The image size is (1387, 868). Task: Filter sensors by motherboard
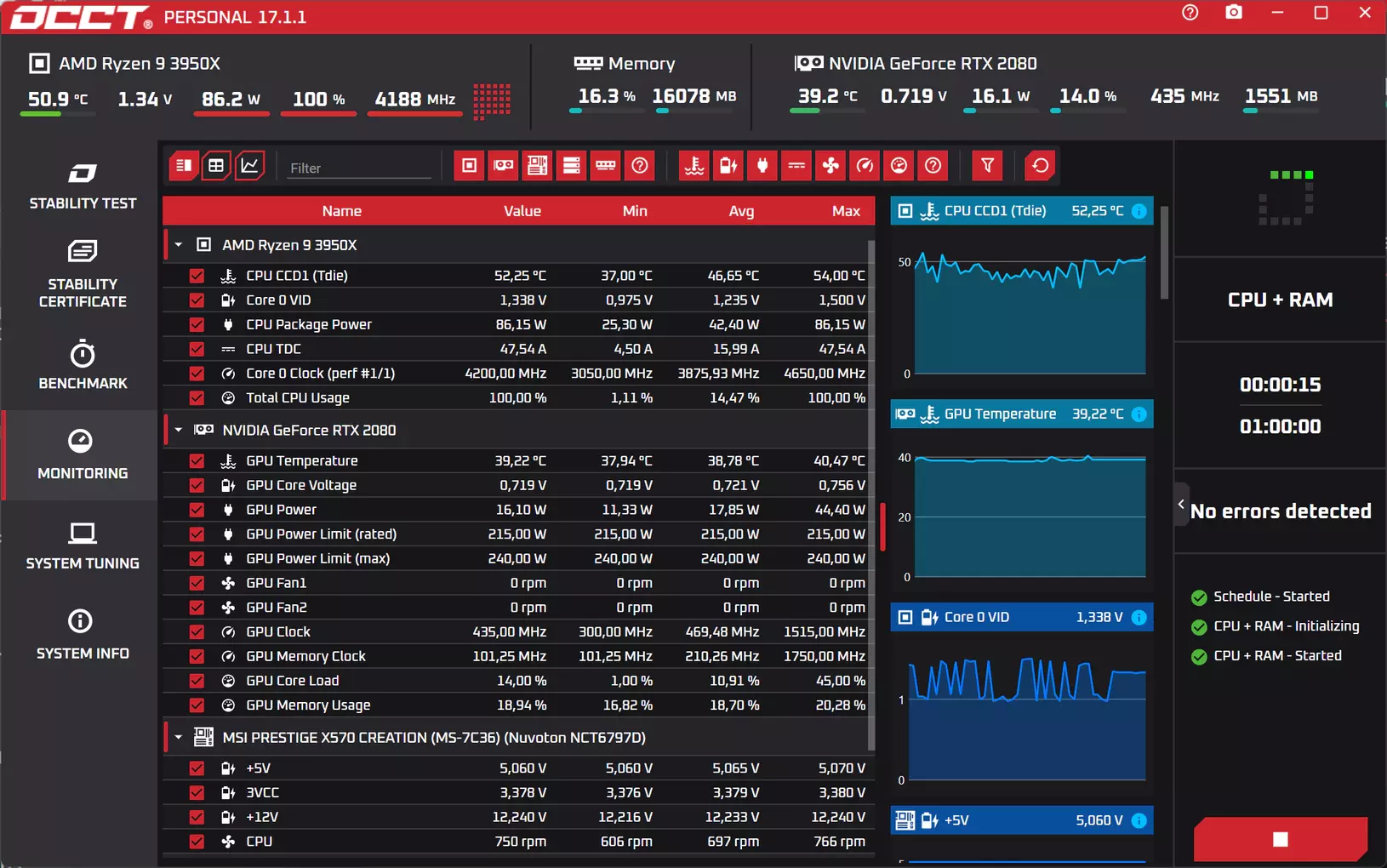538,166
